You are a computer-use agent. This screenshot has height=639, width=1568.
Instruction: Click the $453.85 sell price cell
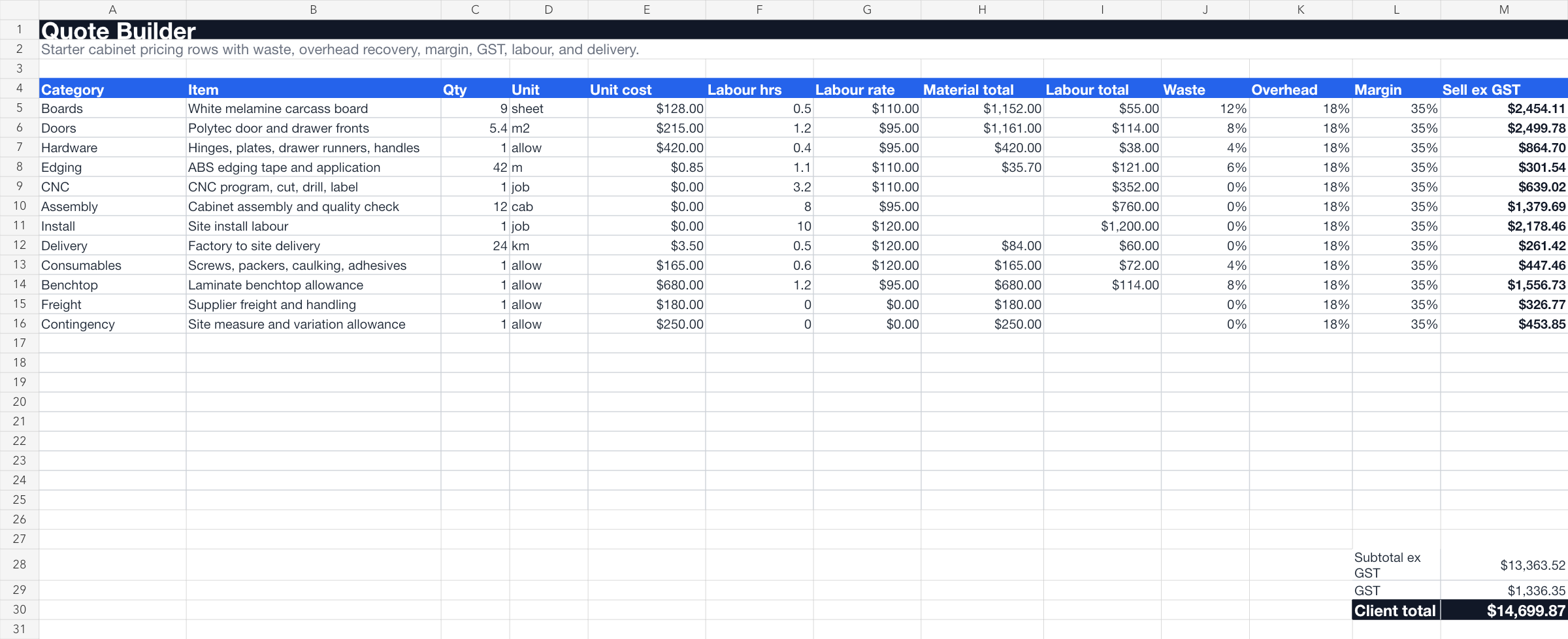[x=1504, y=324]
